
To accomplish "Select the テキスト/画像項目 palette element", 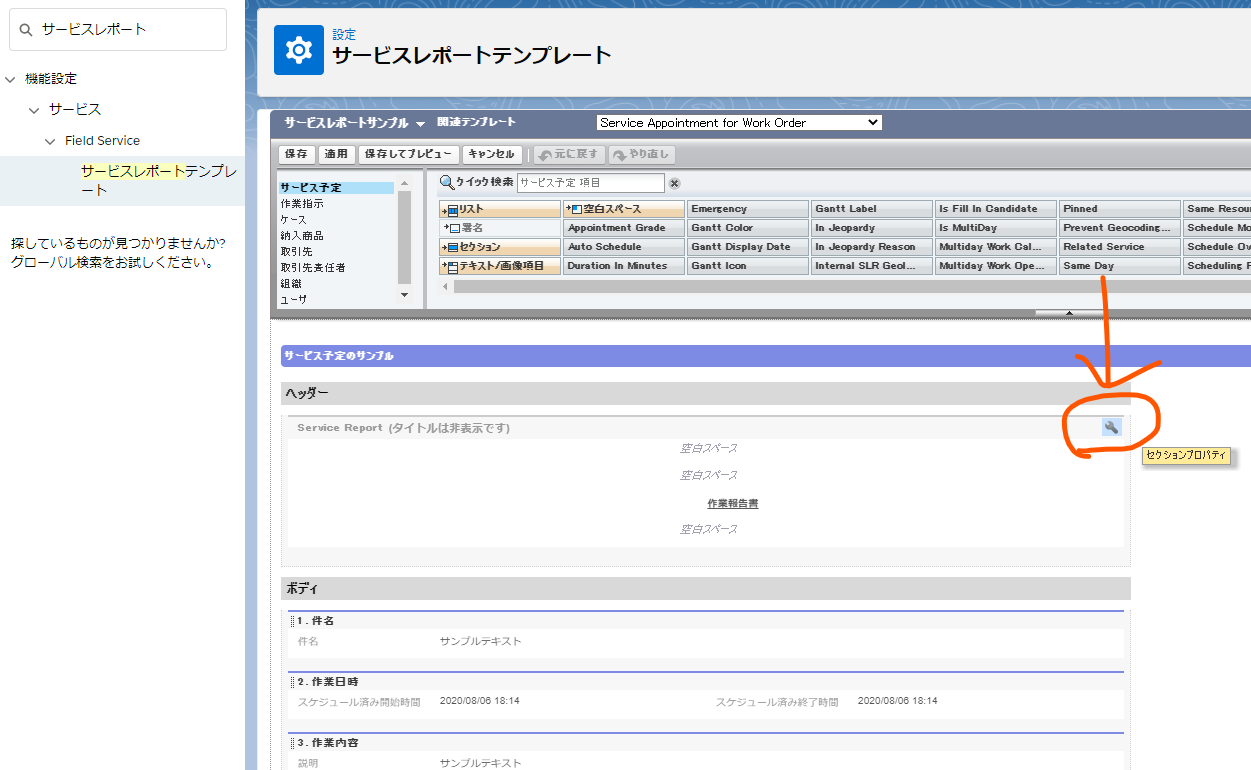I will pyautogui.click(x=500, y=266).
